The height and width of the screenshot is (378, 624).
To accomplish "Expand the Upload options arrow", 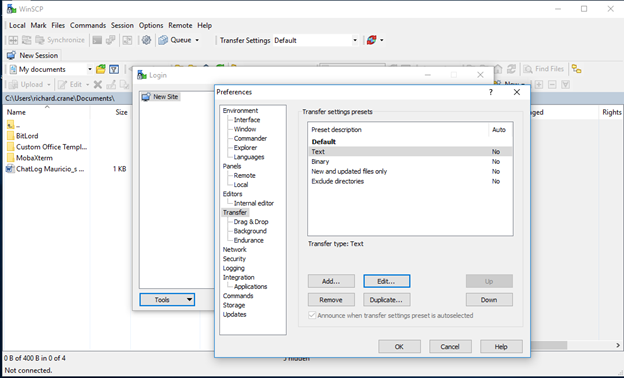I will [x=49, y=84].
